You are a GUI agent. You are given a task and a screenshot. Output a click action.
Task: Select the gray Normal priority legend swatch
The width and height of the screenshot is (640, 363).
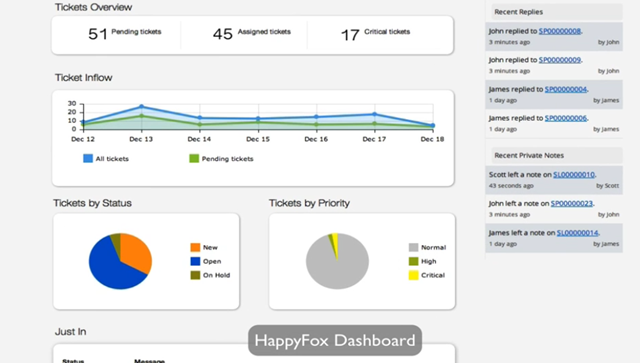point(413,247)
